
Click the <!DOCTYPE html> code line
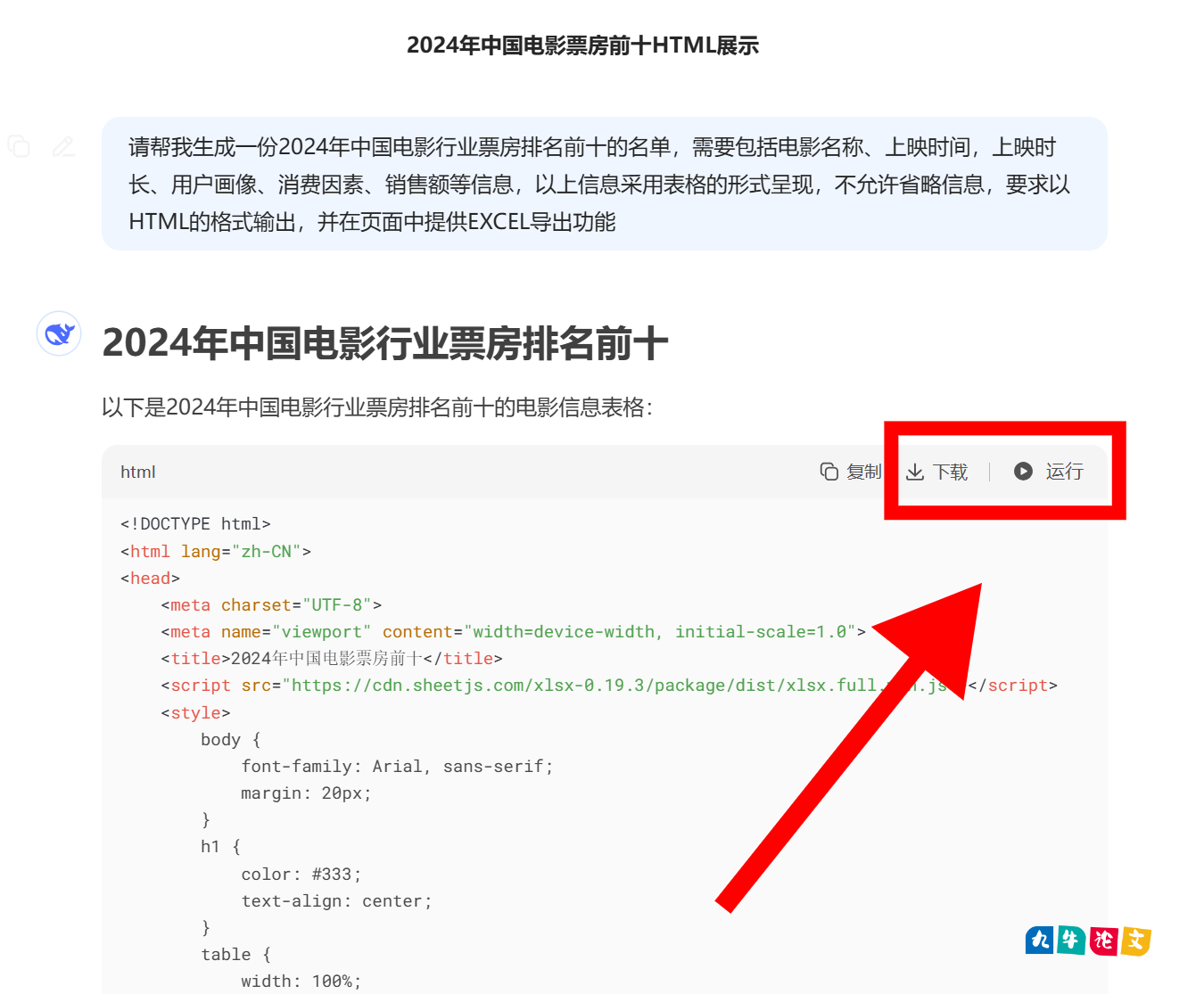pos(195,524)
